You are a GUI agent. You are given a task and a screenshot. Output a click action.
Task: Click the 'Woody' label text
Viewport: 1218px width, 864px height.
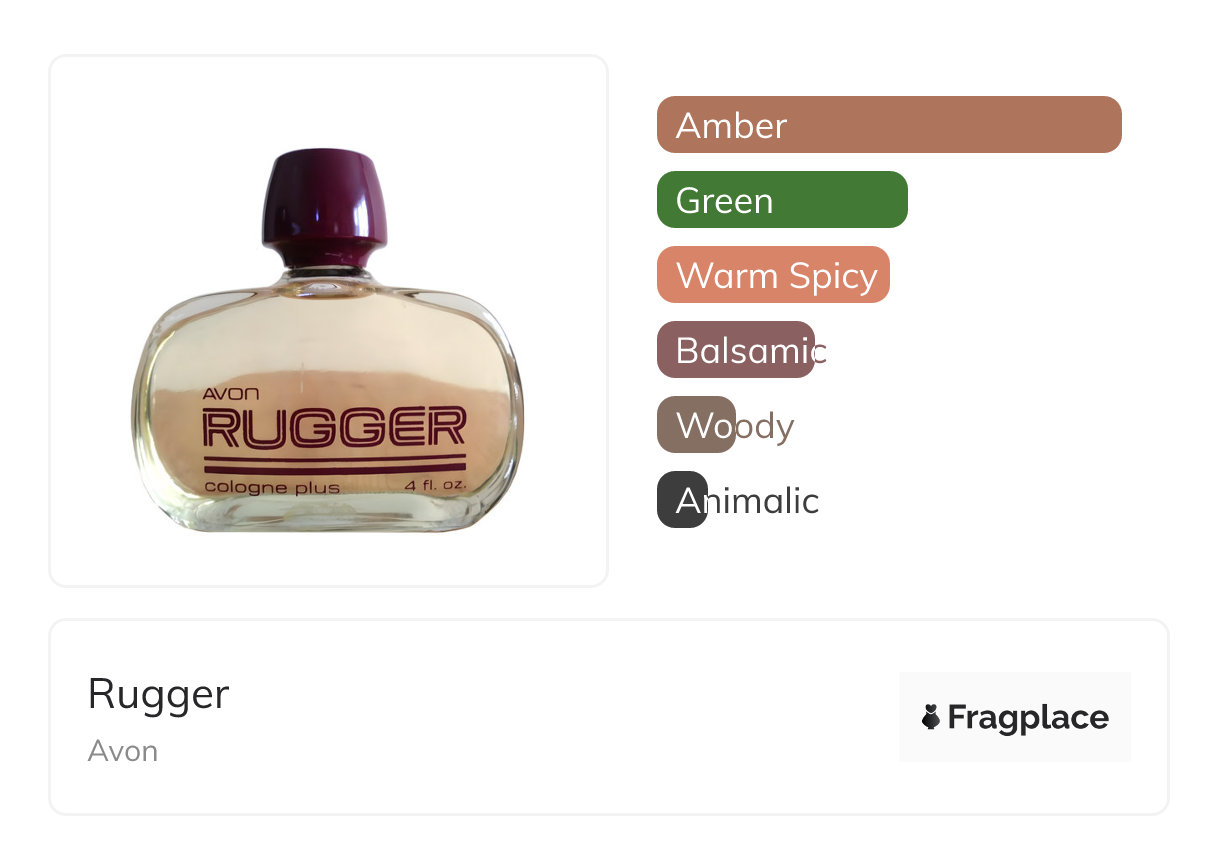point(735,426)
